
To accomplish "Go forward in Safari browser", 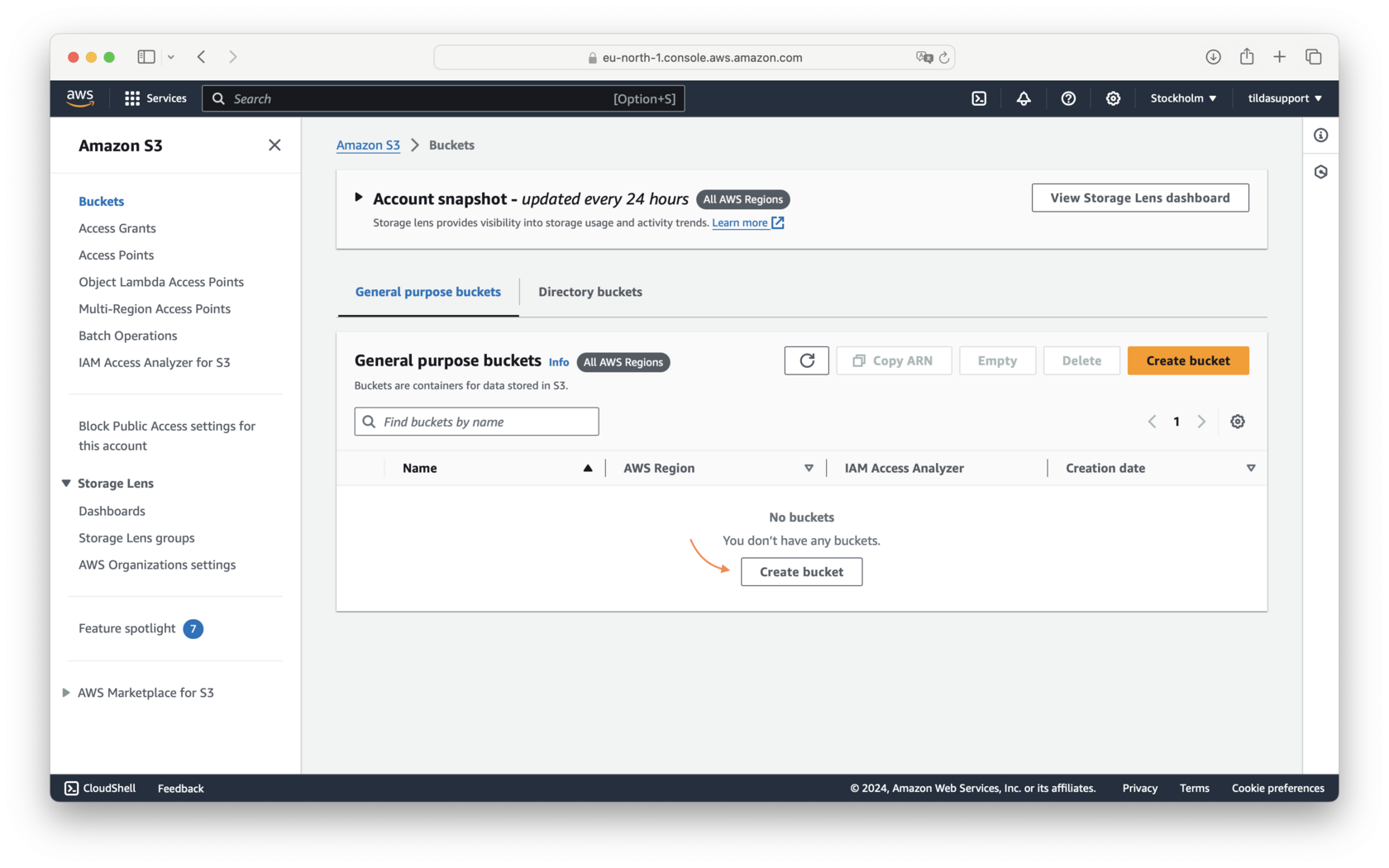I will click(232, 57).
